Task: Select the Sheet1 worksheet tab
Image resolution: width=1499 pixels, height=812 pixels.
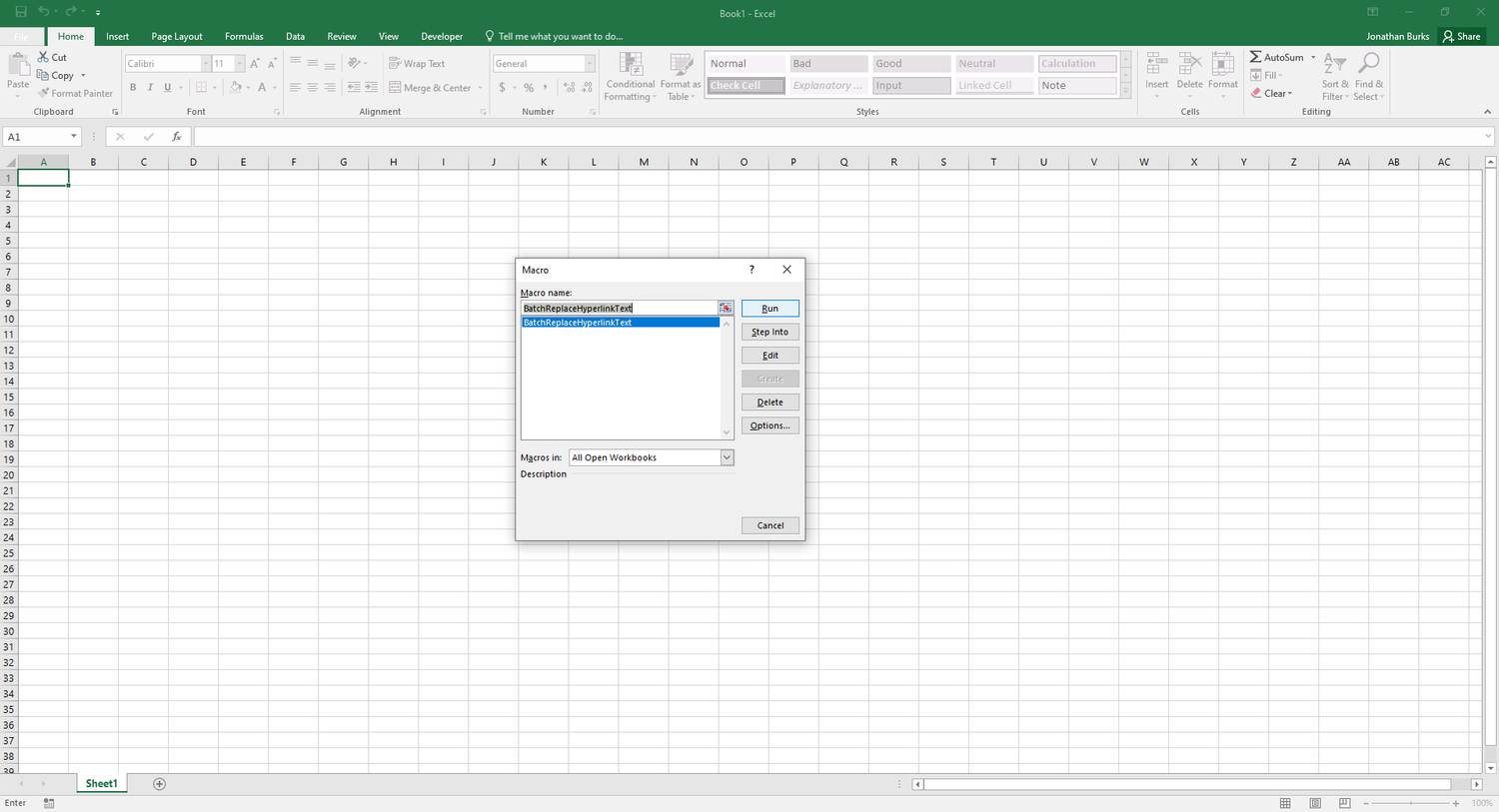Action: [101, 784]
